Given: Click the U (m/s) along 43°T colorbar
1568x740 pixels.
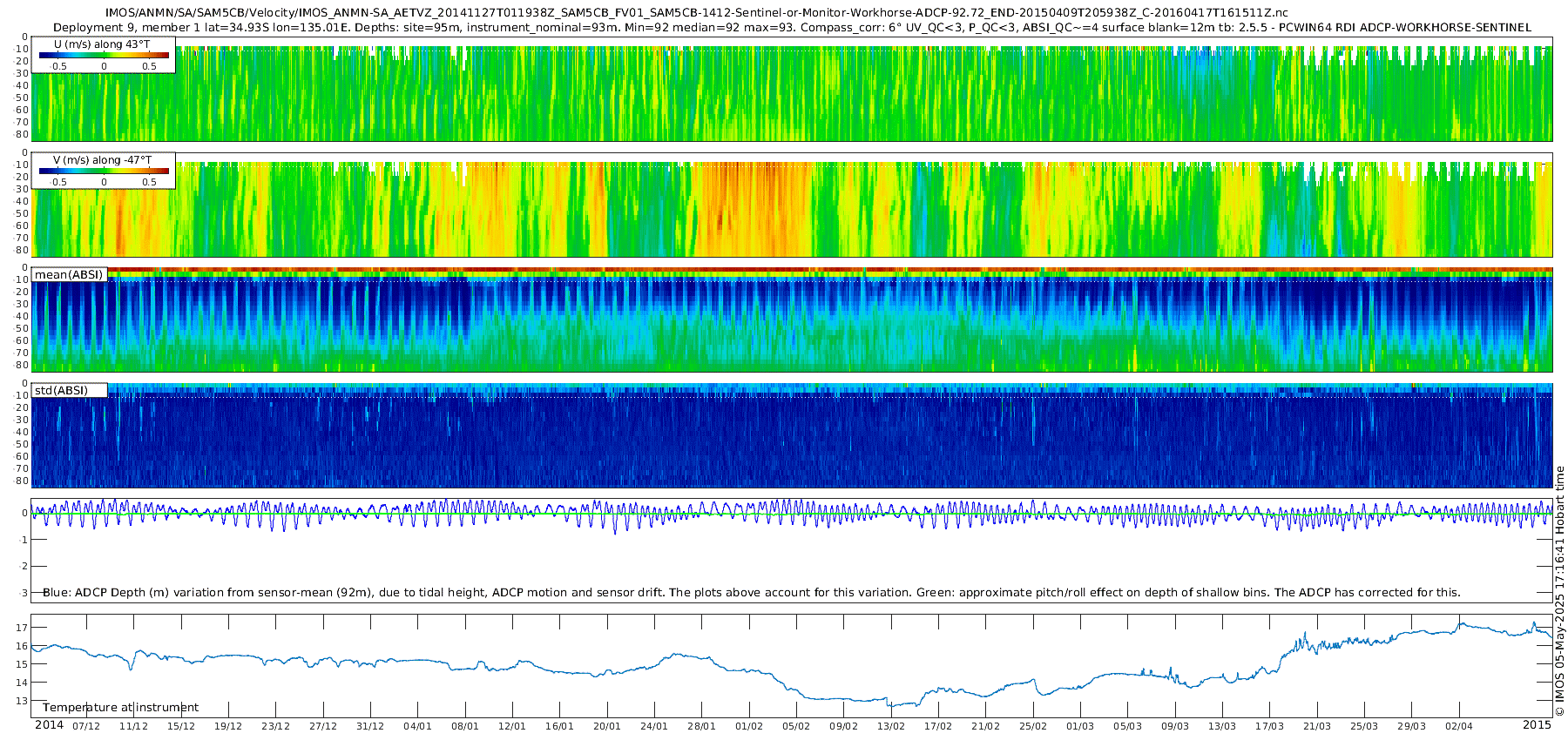Looking at the screenshot, I should click(x=104, y=56).
